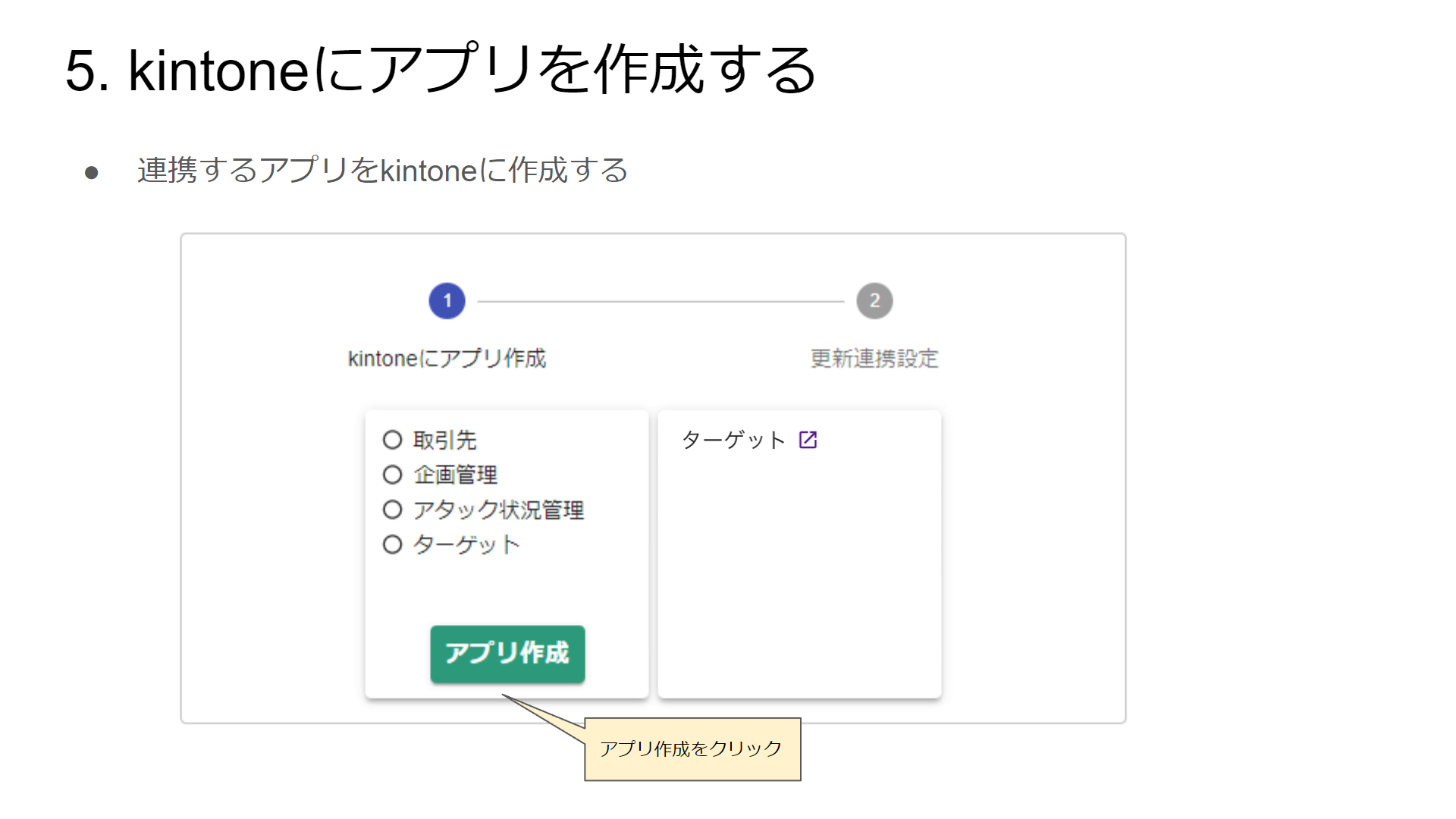Click the kintoneにアプリ作成 step label
The width and height of the screenshot is (1456, 819).
pos(447,359)
